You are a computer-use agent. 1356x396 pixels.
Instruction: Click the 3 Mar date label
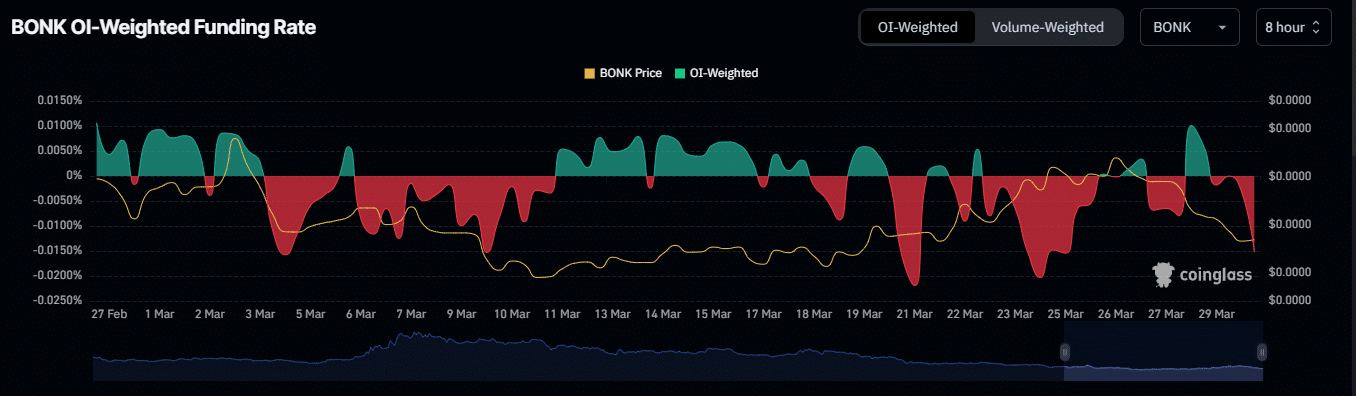click(x=259, y=314)
